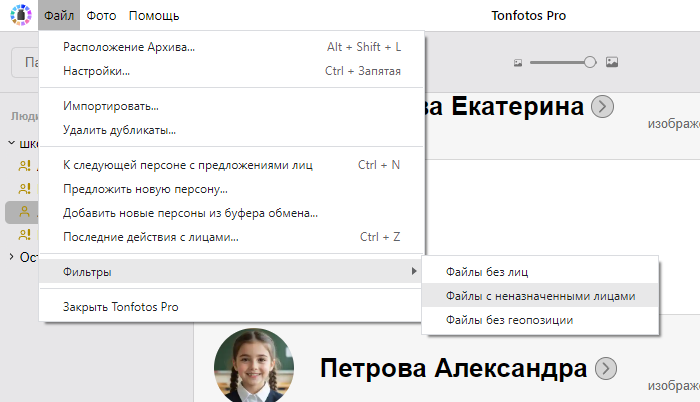Open Екатерина's page via round arrow icon
The width and height of the screenshot is (700, 402).
[x=603, y=107]
